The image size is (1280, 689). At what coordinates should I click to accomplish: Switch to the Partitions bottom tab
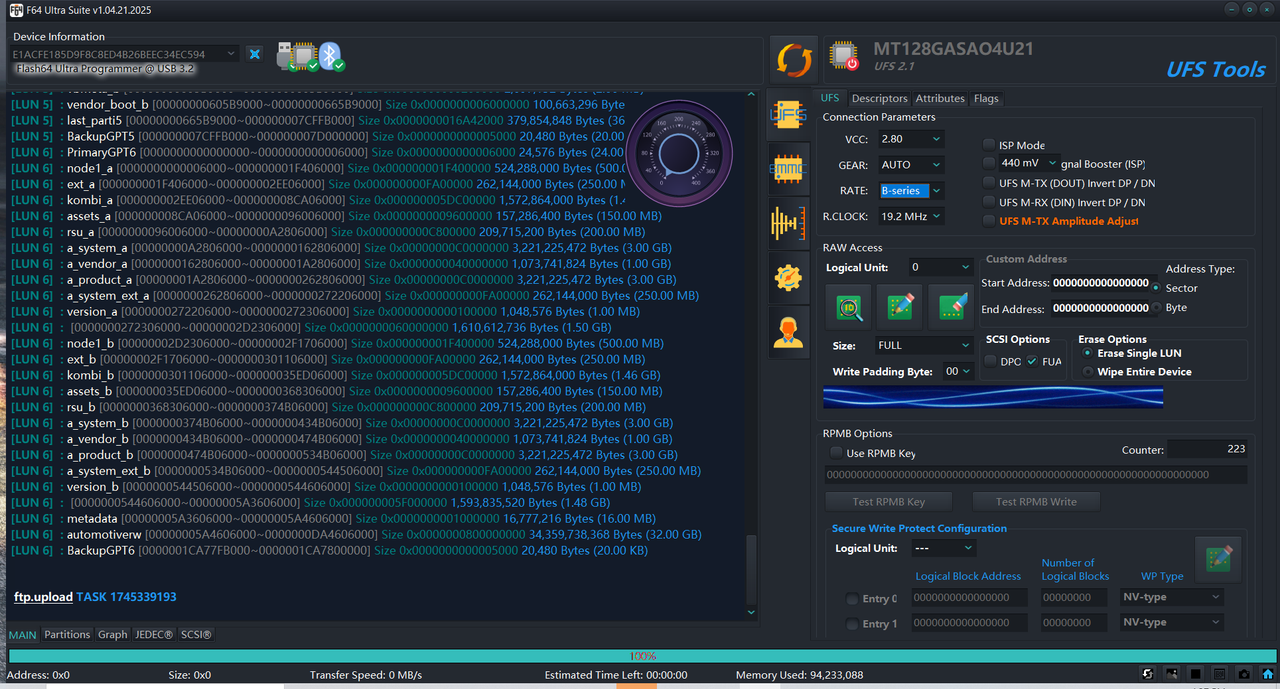(x=67, y=634)
